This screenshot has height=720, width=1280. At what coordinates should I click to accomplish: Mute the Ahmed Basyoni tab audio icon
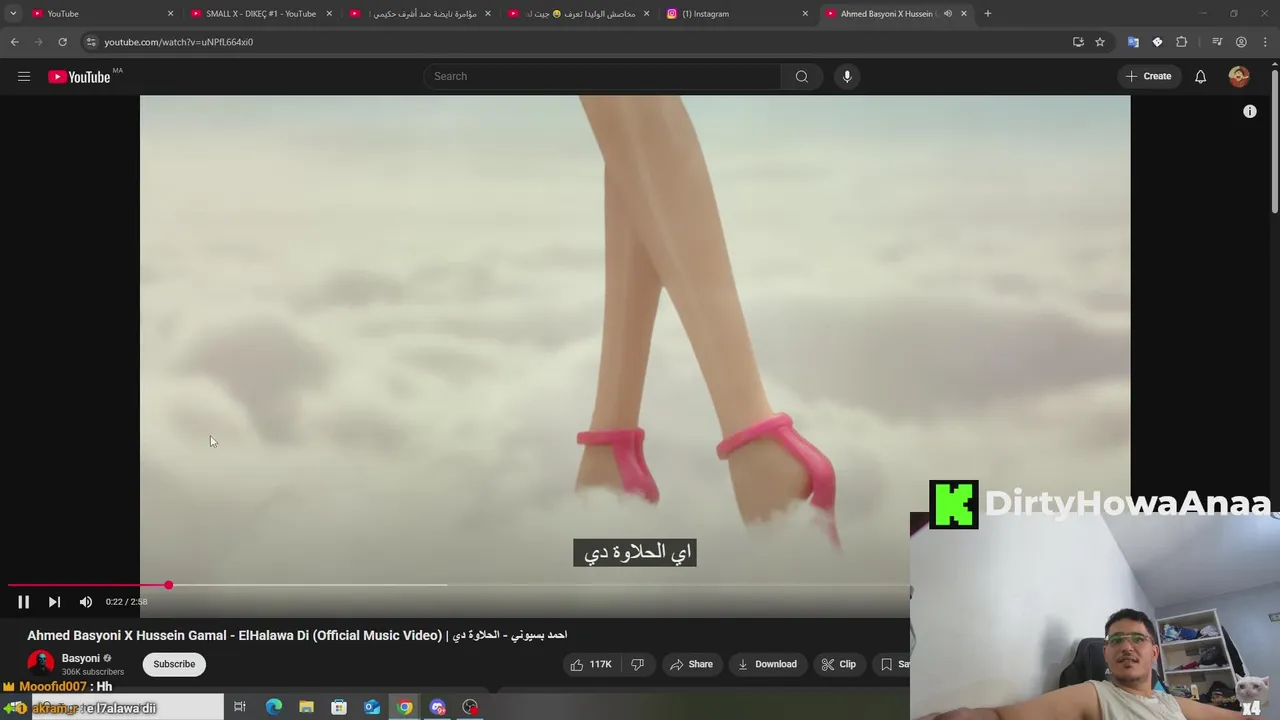[947, 14]
